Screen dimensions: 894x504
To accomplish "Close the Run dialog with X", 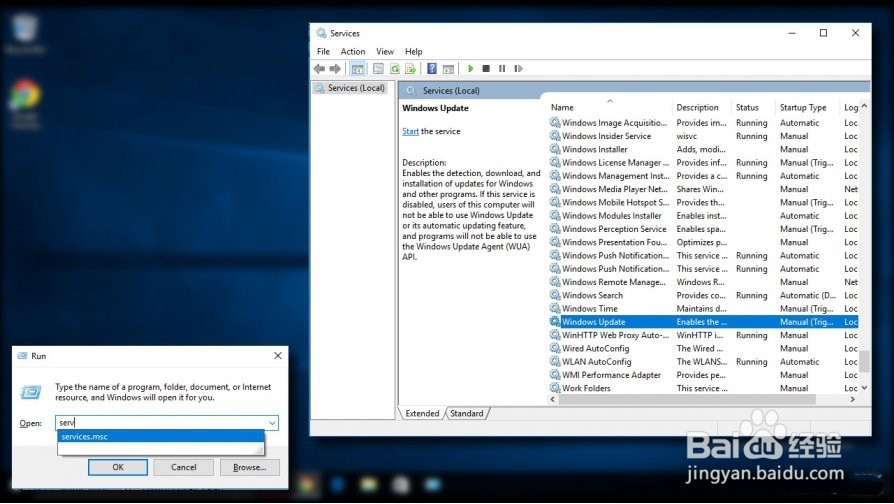I will pyautogui.click(x=278, y=356).
